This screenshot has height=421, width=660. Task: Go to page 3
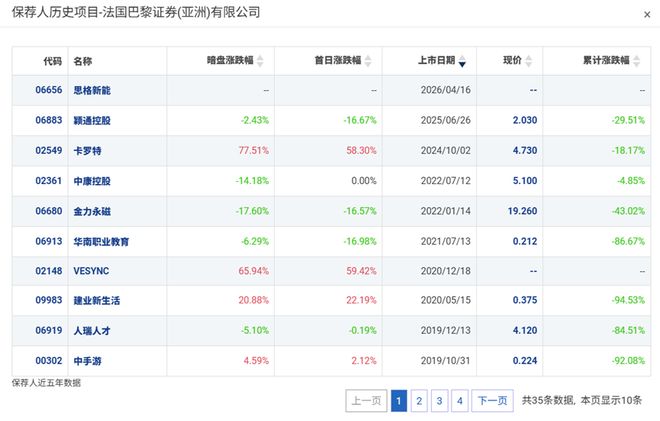coord(439,401)
